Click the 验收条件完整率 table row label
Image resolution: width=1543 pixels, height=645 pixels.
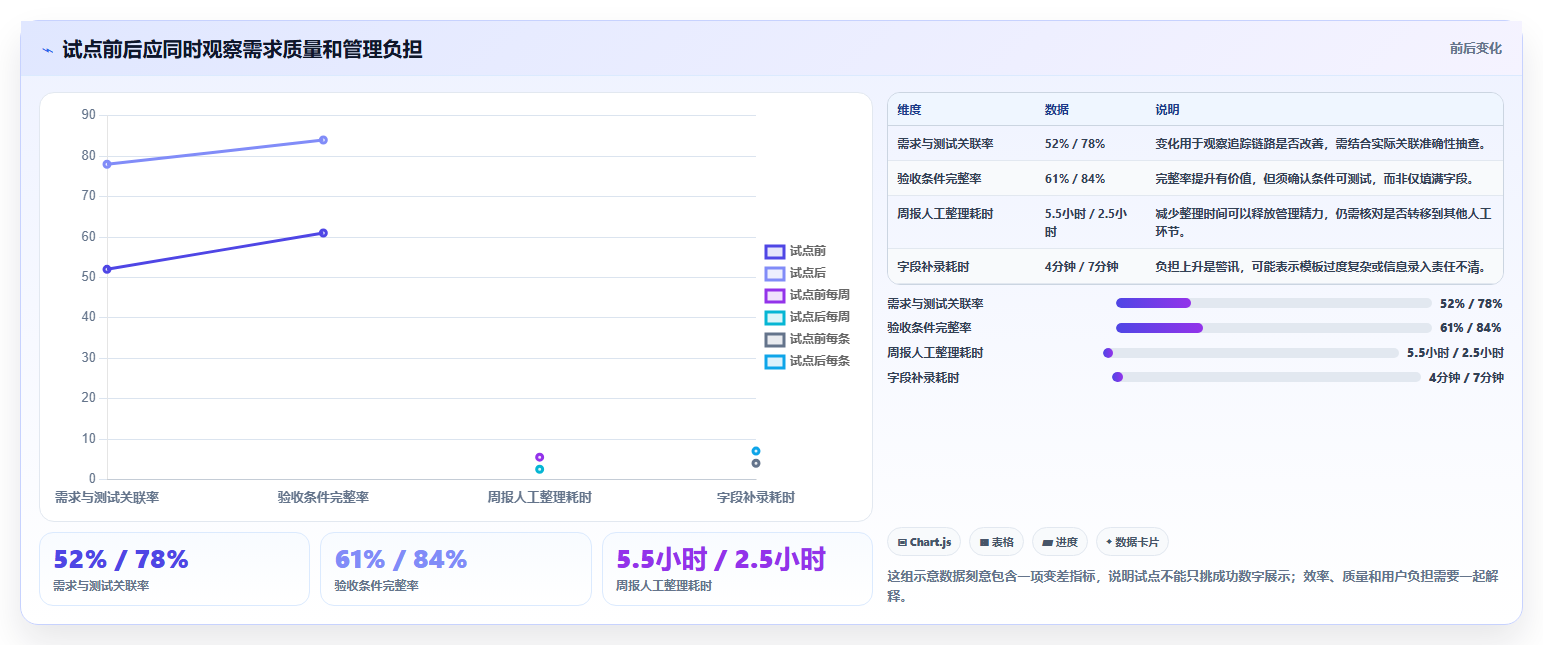[939, 179]
